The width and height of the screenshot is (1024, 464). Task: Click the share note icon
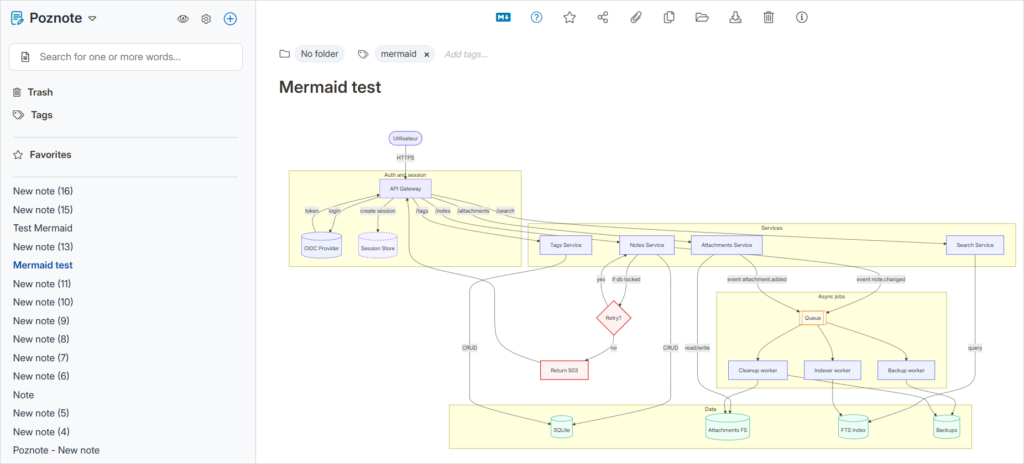coord(602,17)
